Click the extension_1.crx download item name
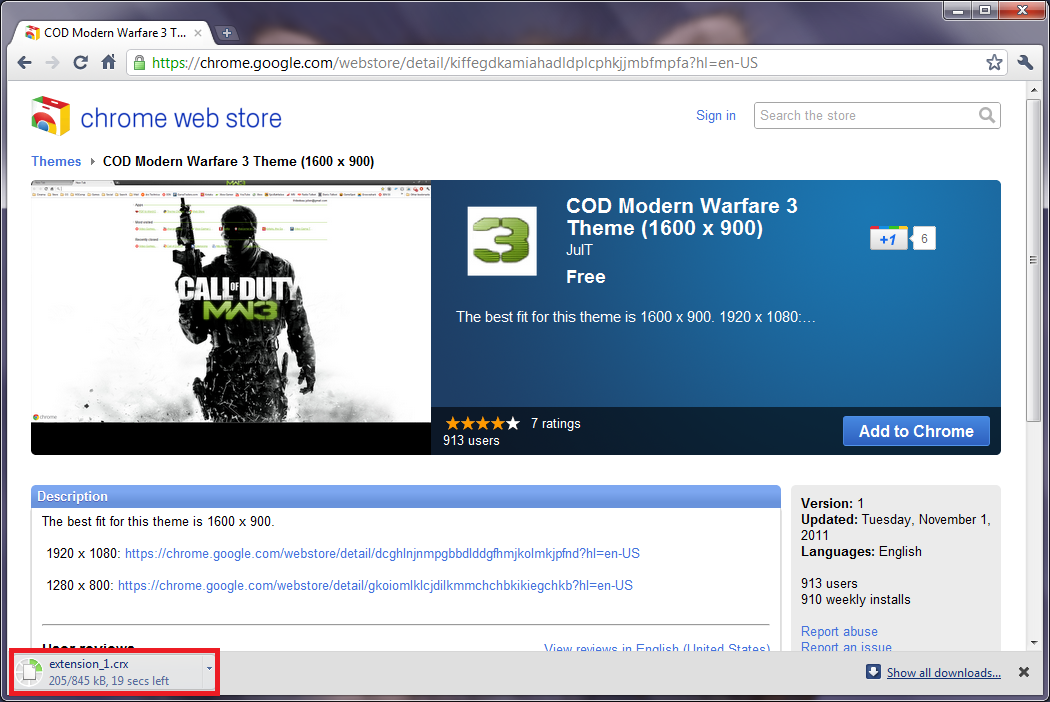The width and height of the screenshot is (1050, 702). [88, 664]
